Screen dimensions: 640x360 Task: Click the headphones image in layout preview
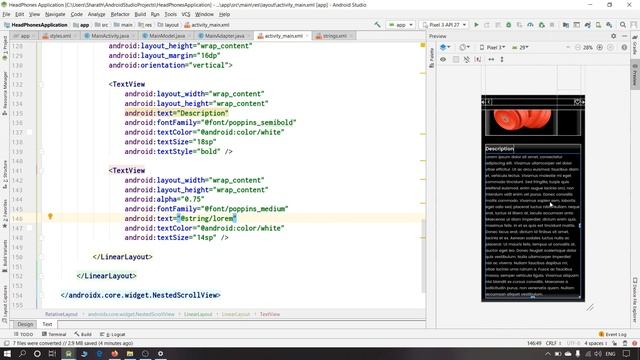521,119
